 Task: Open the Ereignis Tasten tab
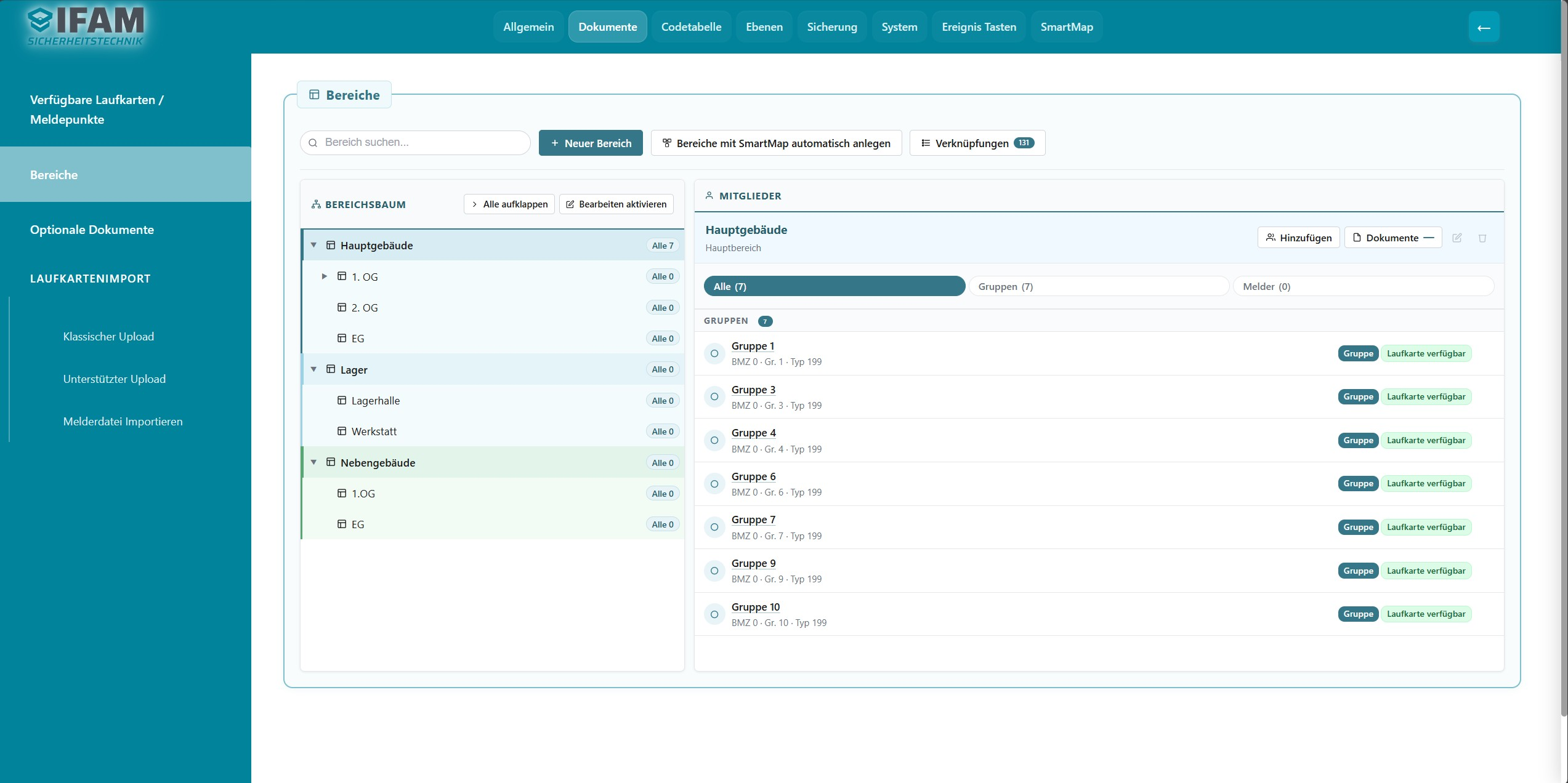(x=979, y=27)
